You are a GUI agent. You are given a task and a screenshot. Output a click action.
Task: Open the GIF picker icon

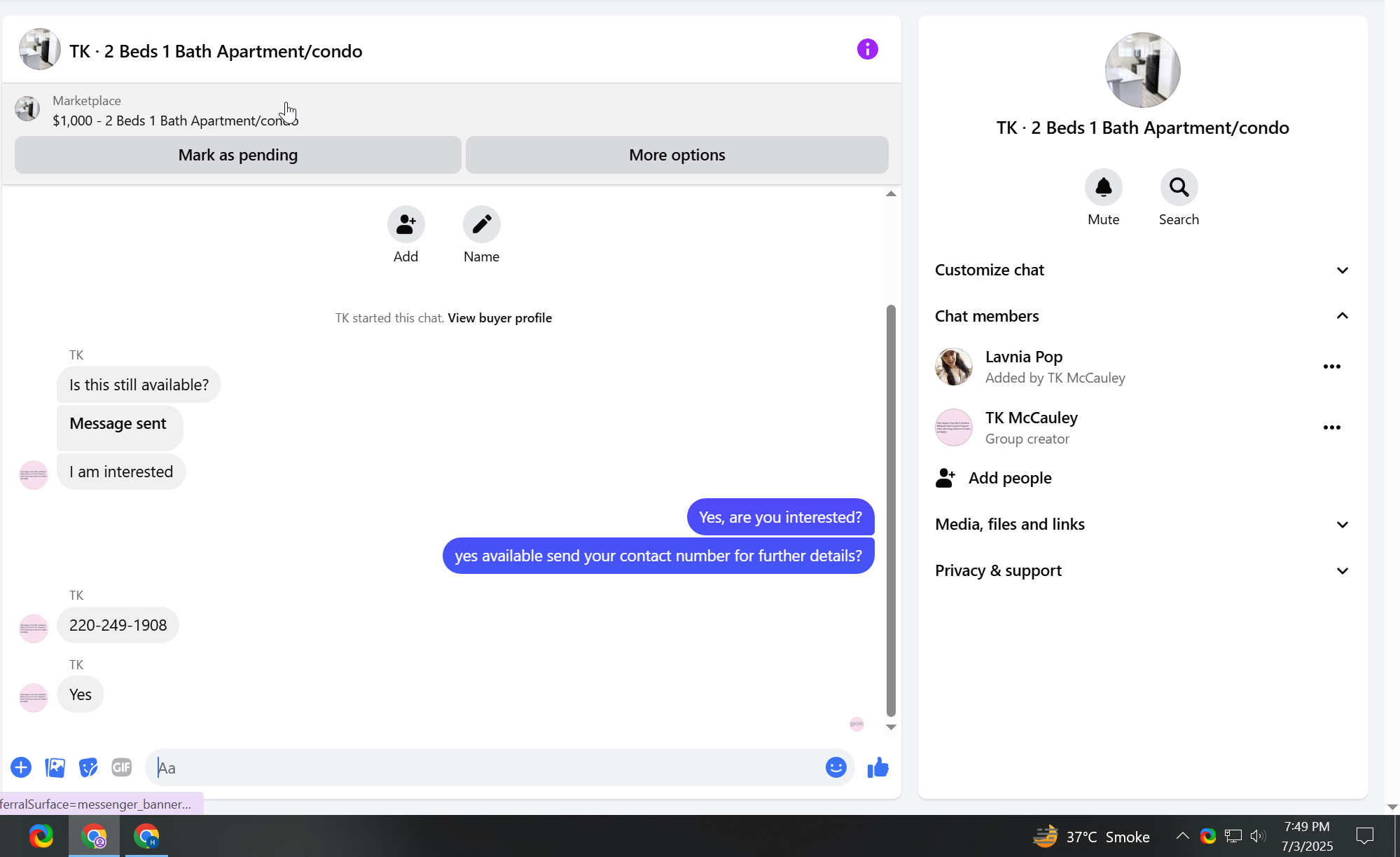click(x=121, y=767)
